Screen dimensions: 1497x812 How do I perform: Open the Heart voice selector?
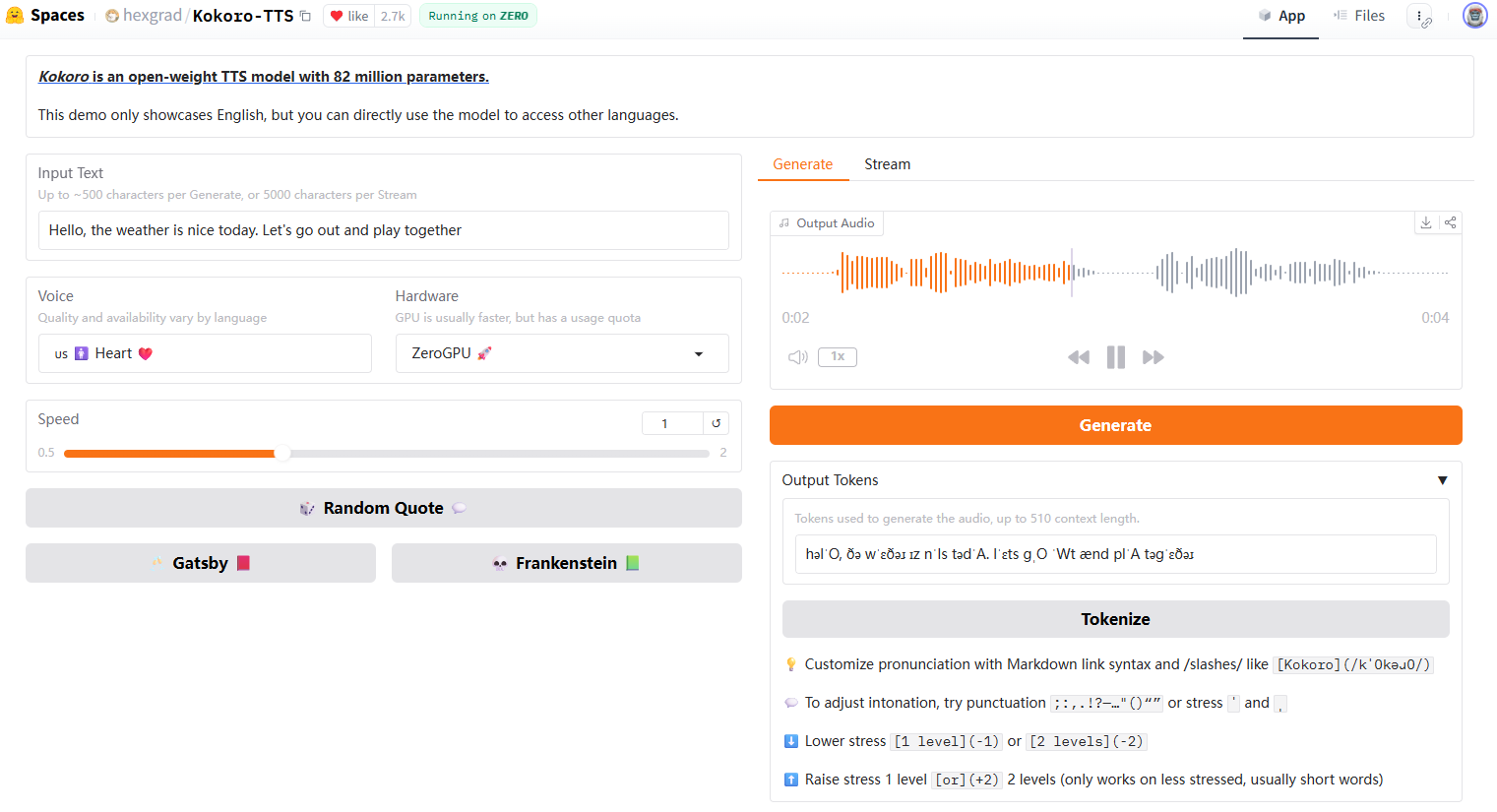coord(205,353)
